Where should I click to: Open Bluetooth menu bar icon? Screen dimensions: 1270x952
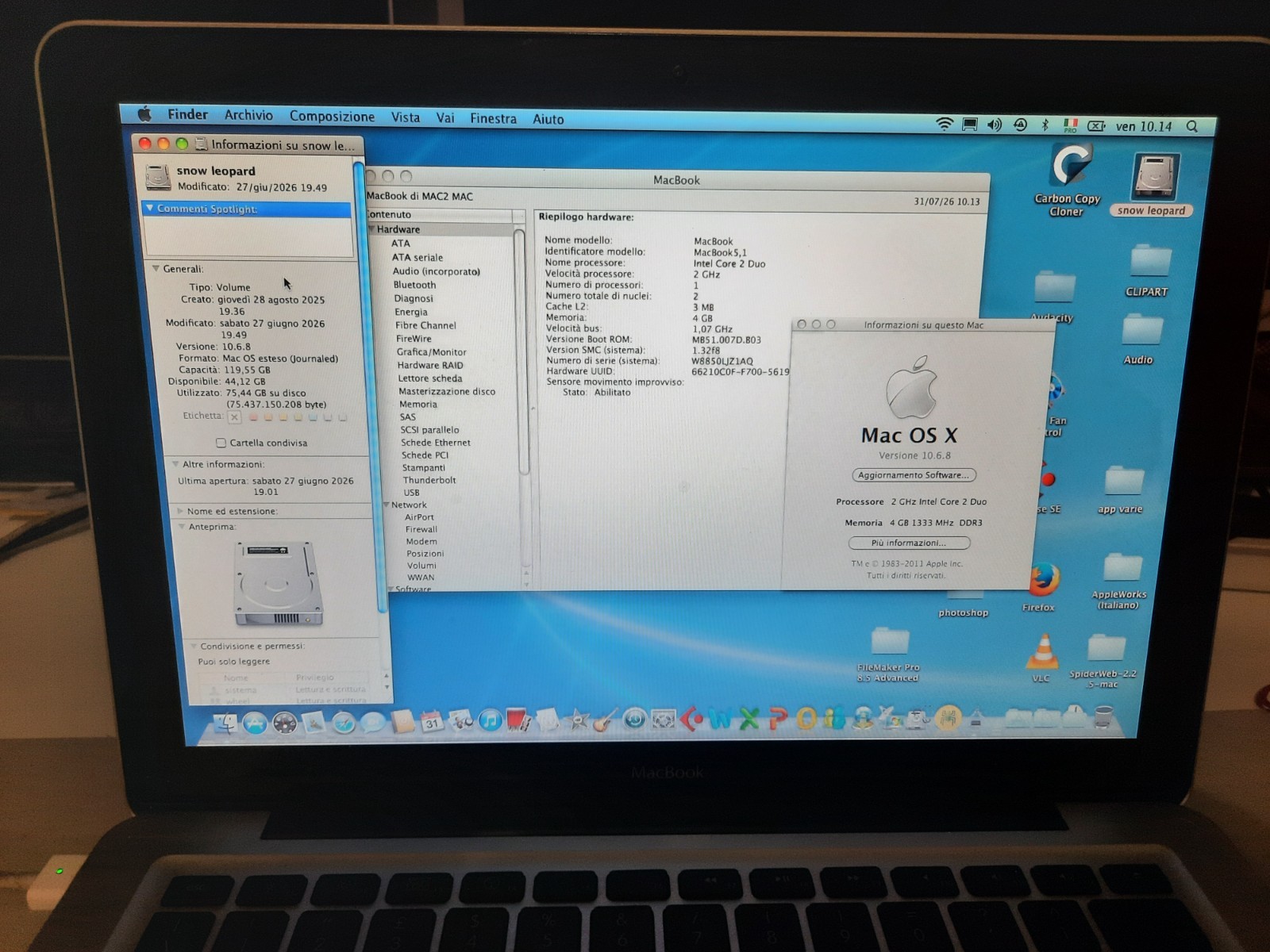[x=1045, y=125]
